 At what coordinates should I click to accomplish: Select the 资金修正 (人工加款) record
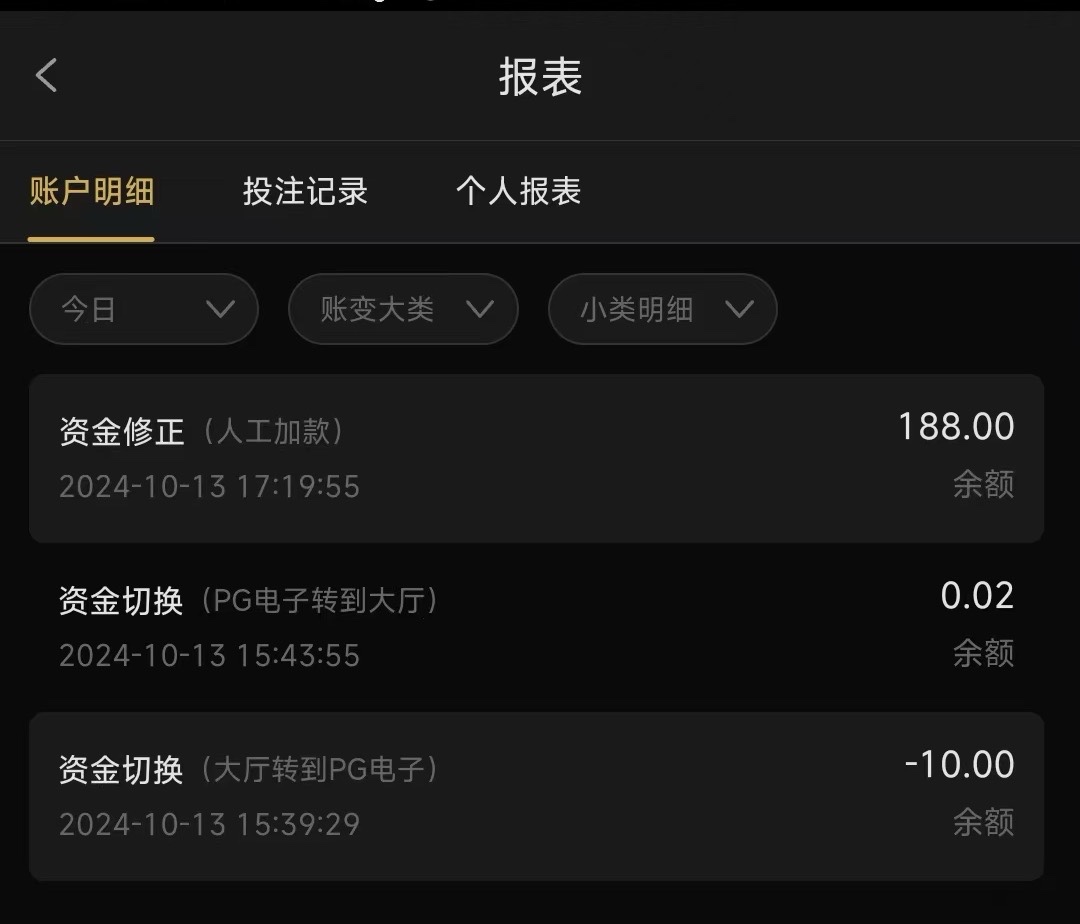[x=536, y=458]
